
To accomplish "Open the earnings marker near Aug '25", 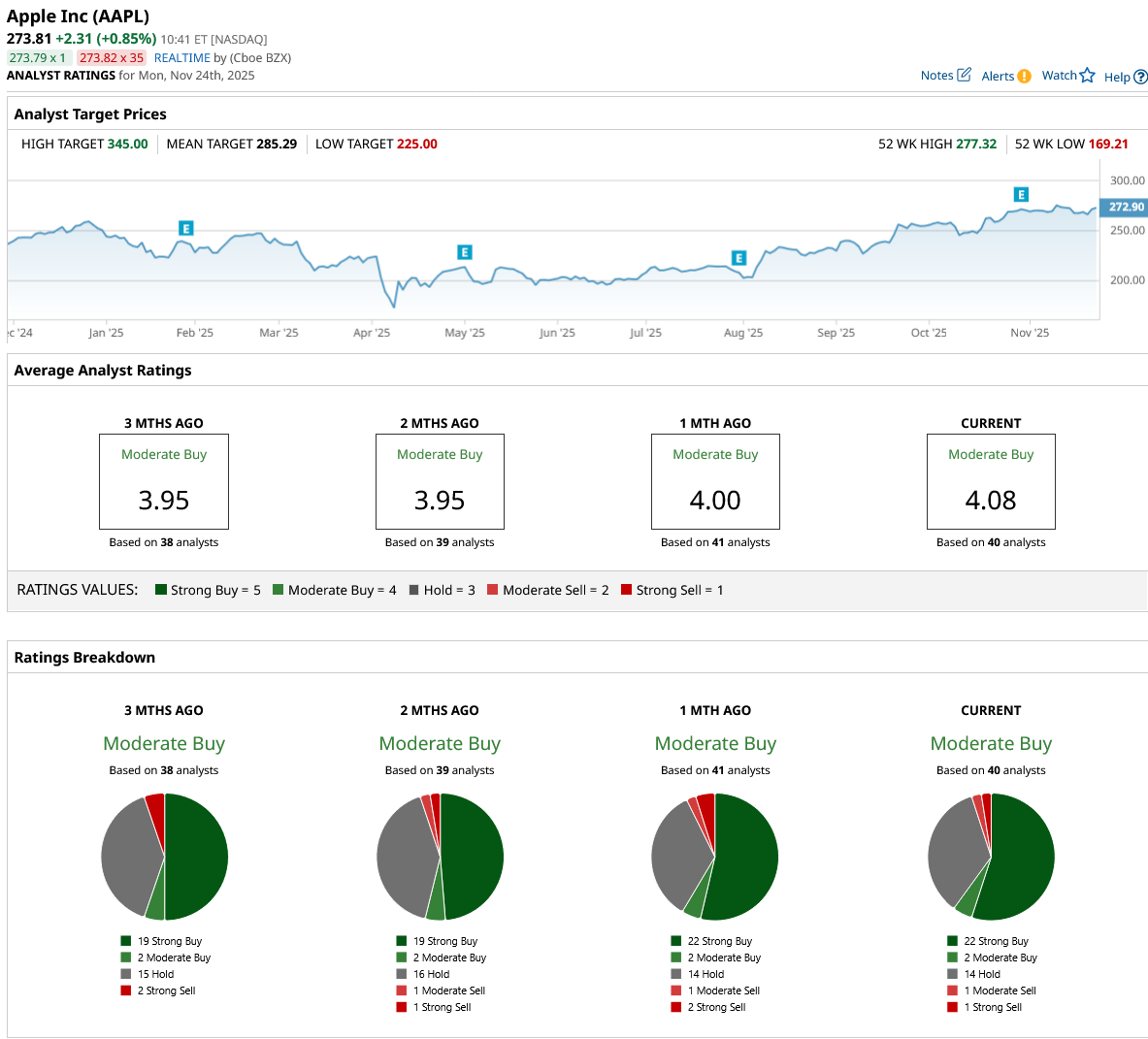I will pyautogui.click(x=738, y=258).
